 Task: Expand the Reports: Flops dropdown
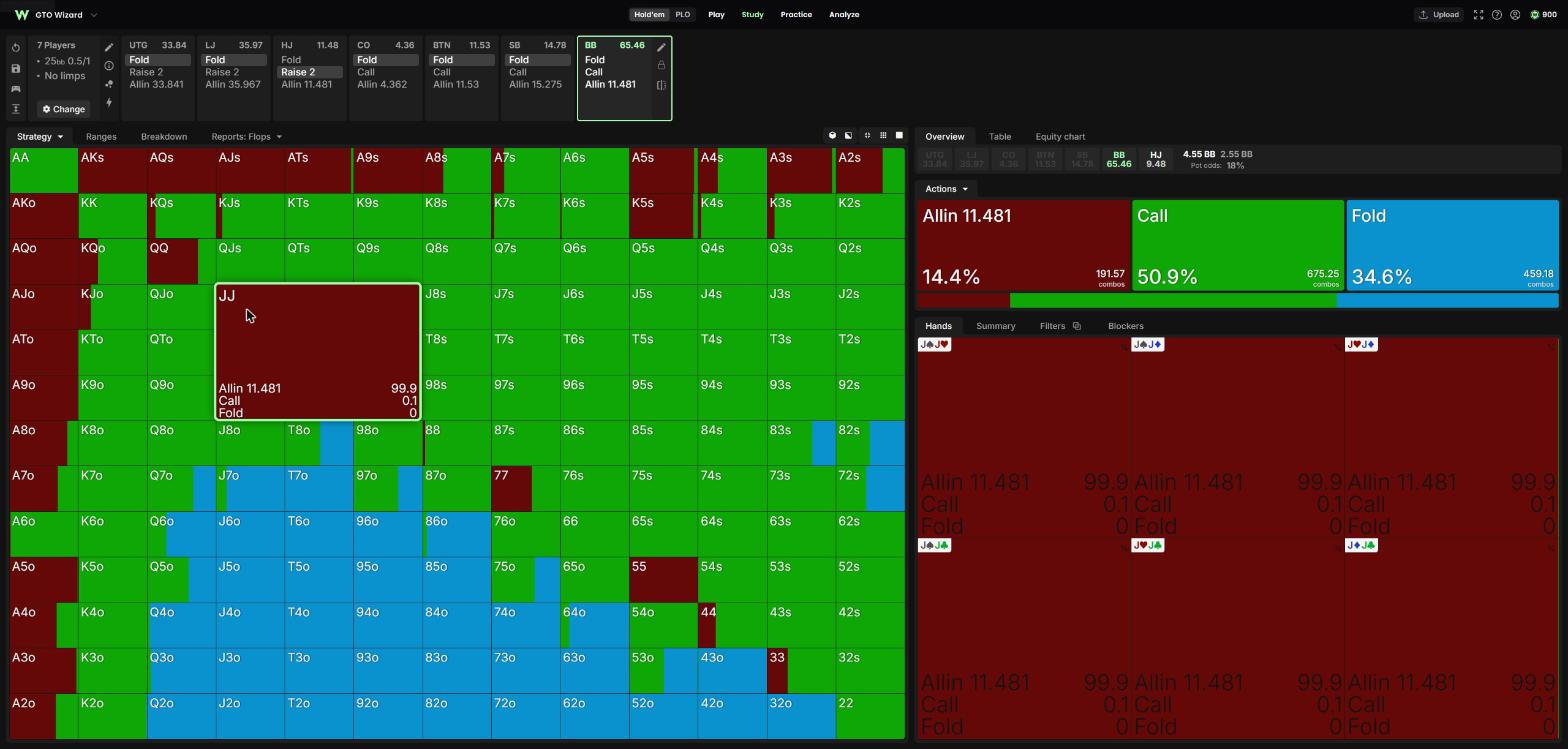tap(246, 136)
